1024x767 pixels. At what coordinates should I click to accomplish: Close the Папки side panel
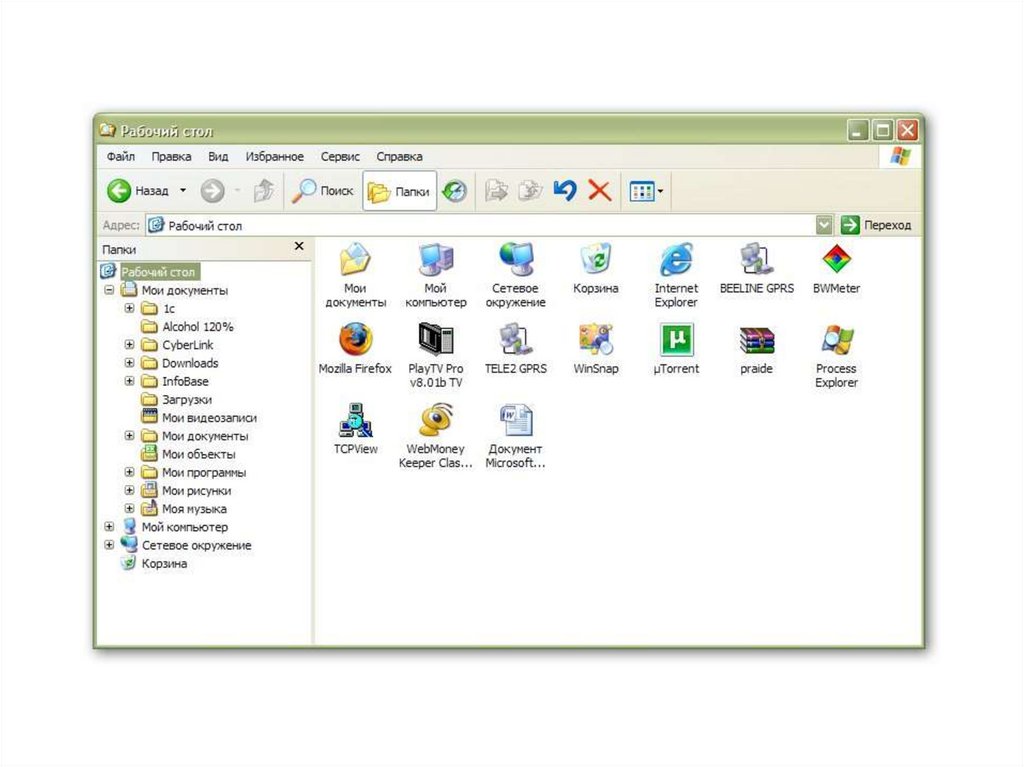pos(299,246)
